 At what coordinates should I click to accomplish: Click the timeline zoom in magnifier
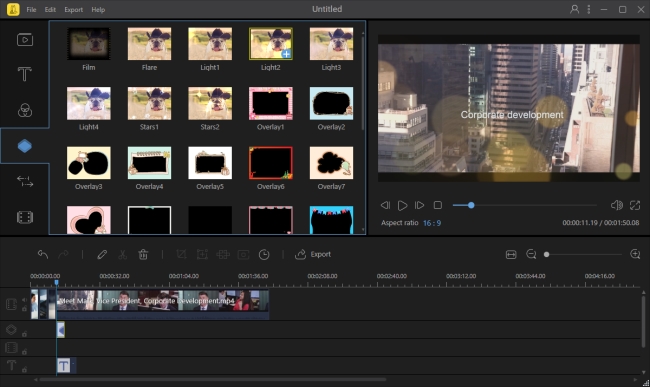coord(635,254)
